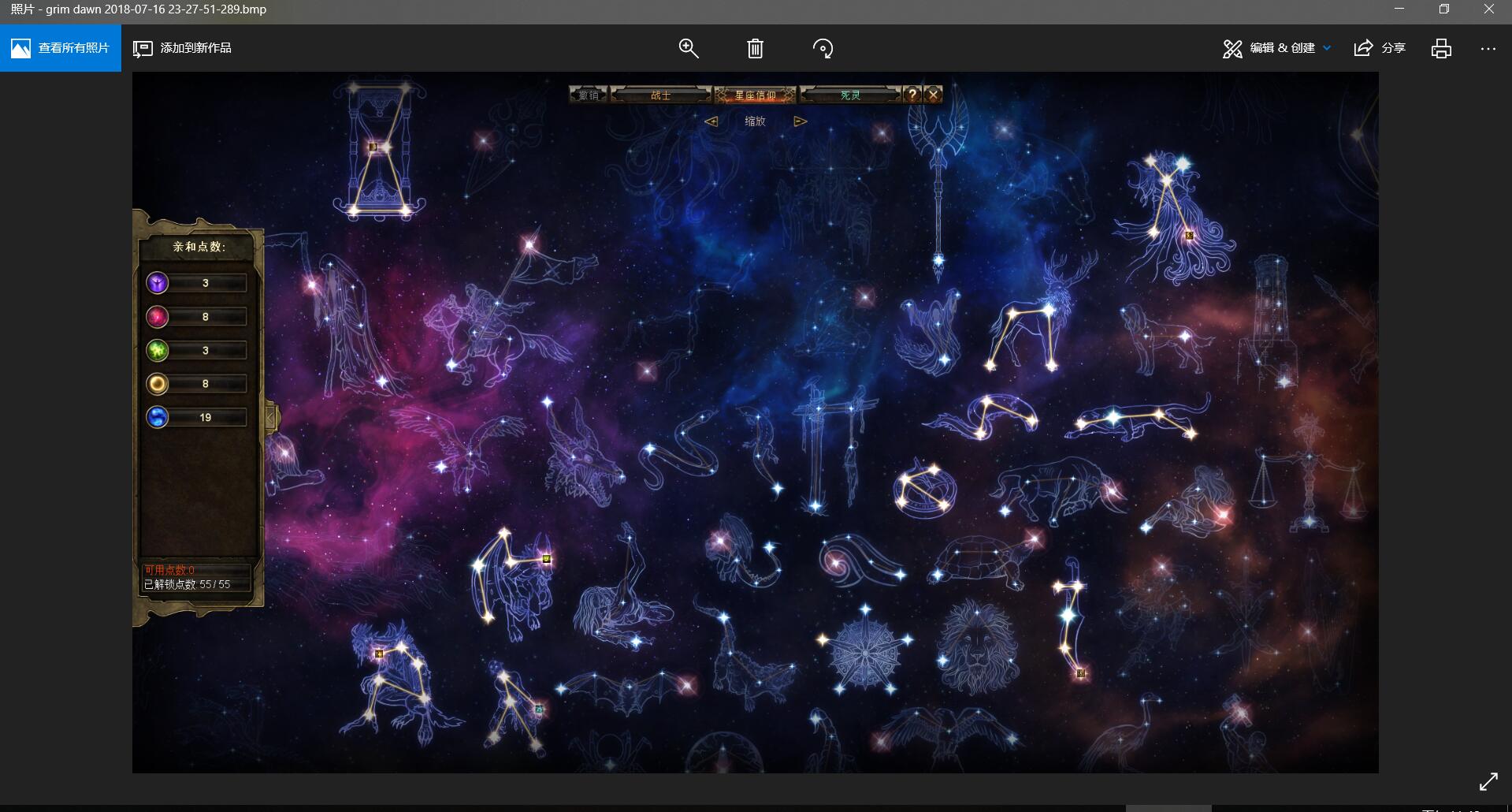Screen dimensions: 1512x812
Task: Delete the photo with the trash icon
Action: click(x=755, y=48)
